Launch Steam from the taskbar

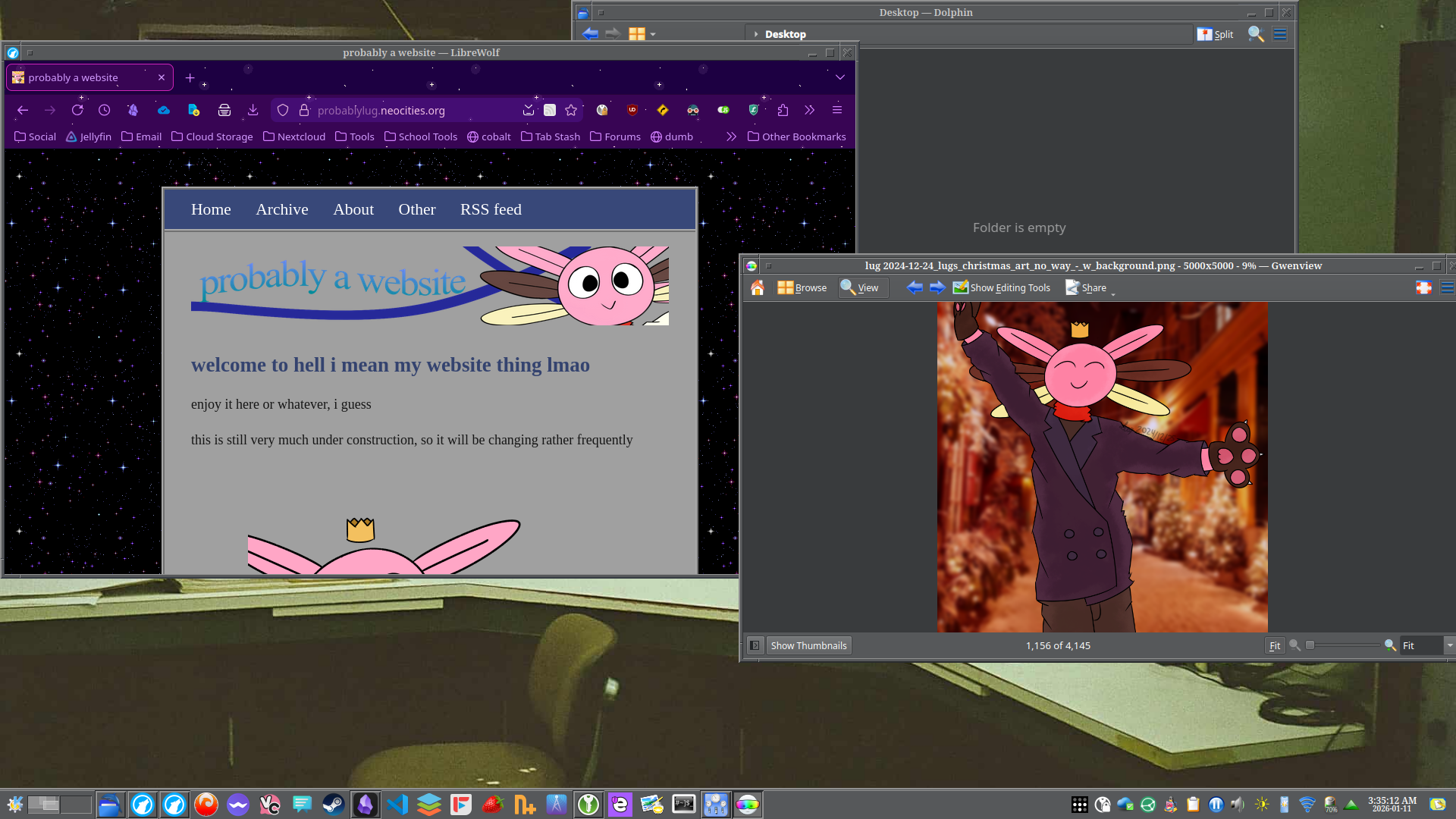pyautogui.click(x=333, y=805)
